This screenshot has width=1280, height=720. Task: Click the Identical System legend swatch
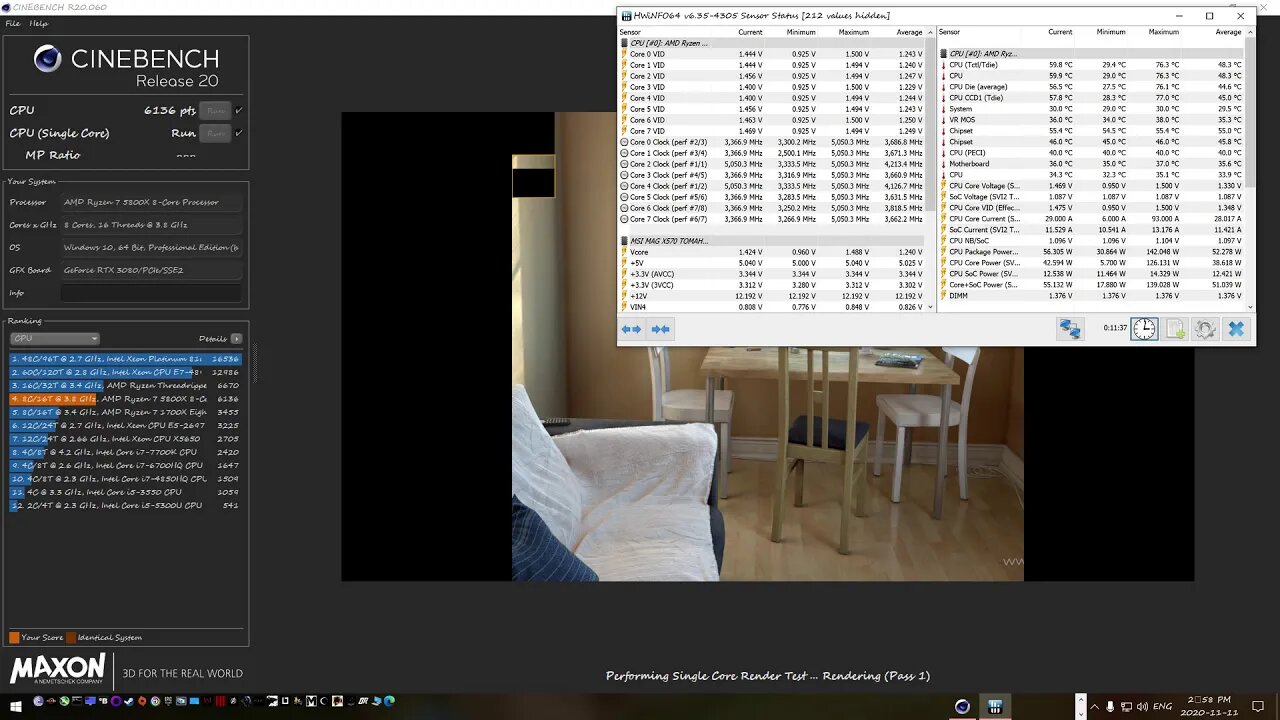click(71, 637)
